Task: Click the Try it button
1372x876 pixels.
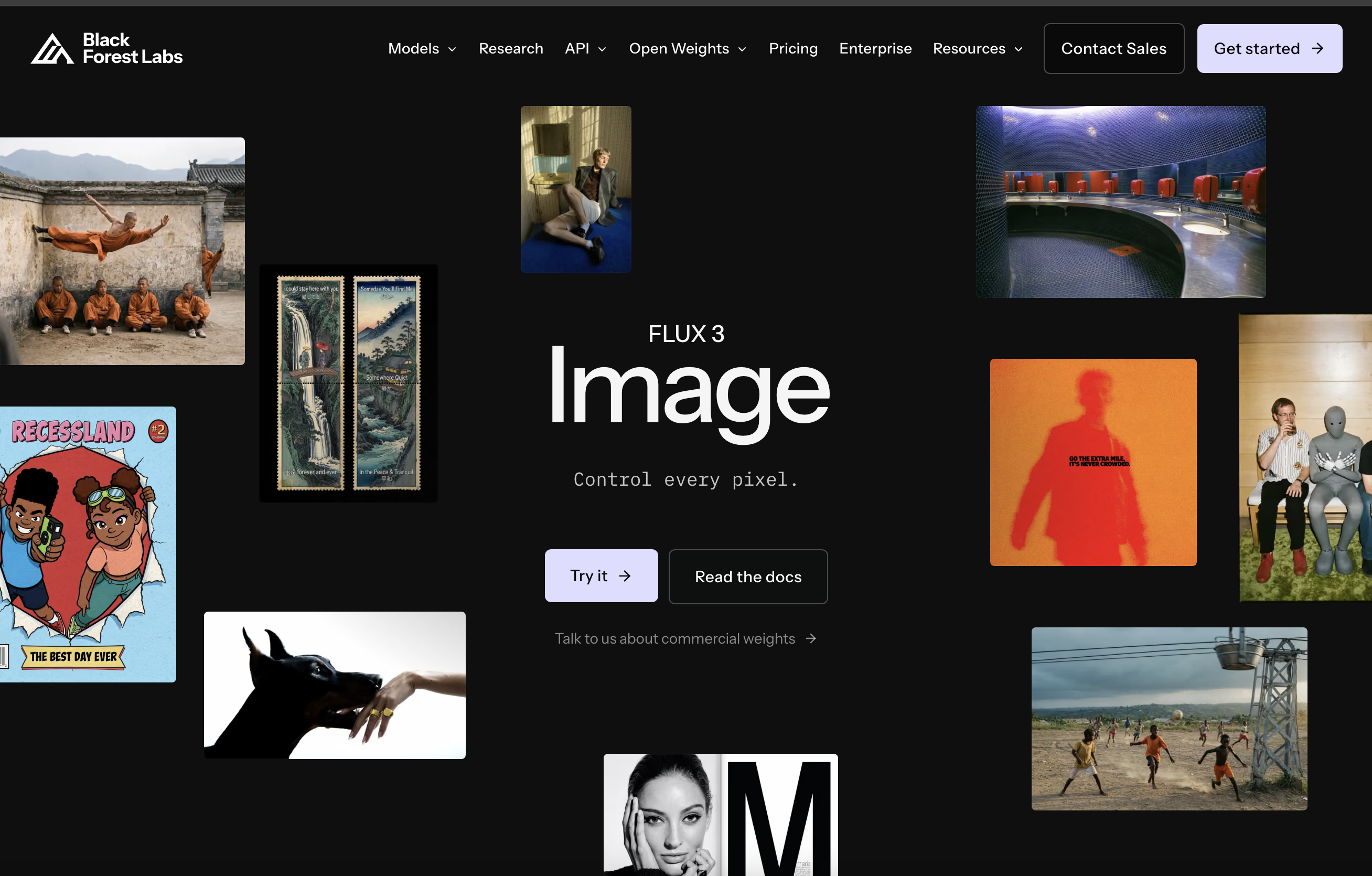Action: click(601, 575)
